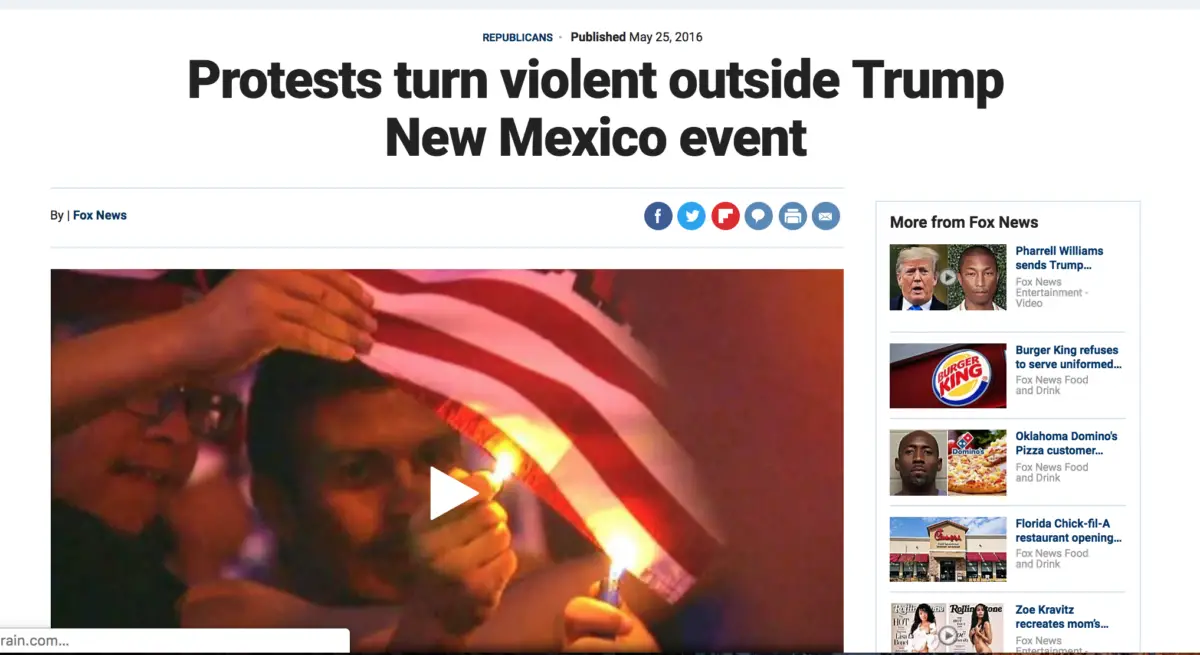Image resolution: width=1200 pixels, height=655 pixels.
Task: Open 'Oklahoma Domino's Pizza customer' headline
Action: click(1067, 443)
